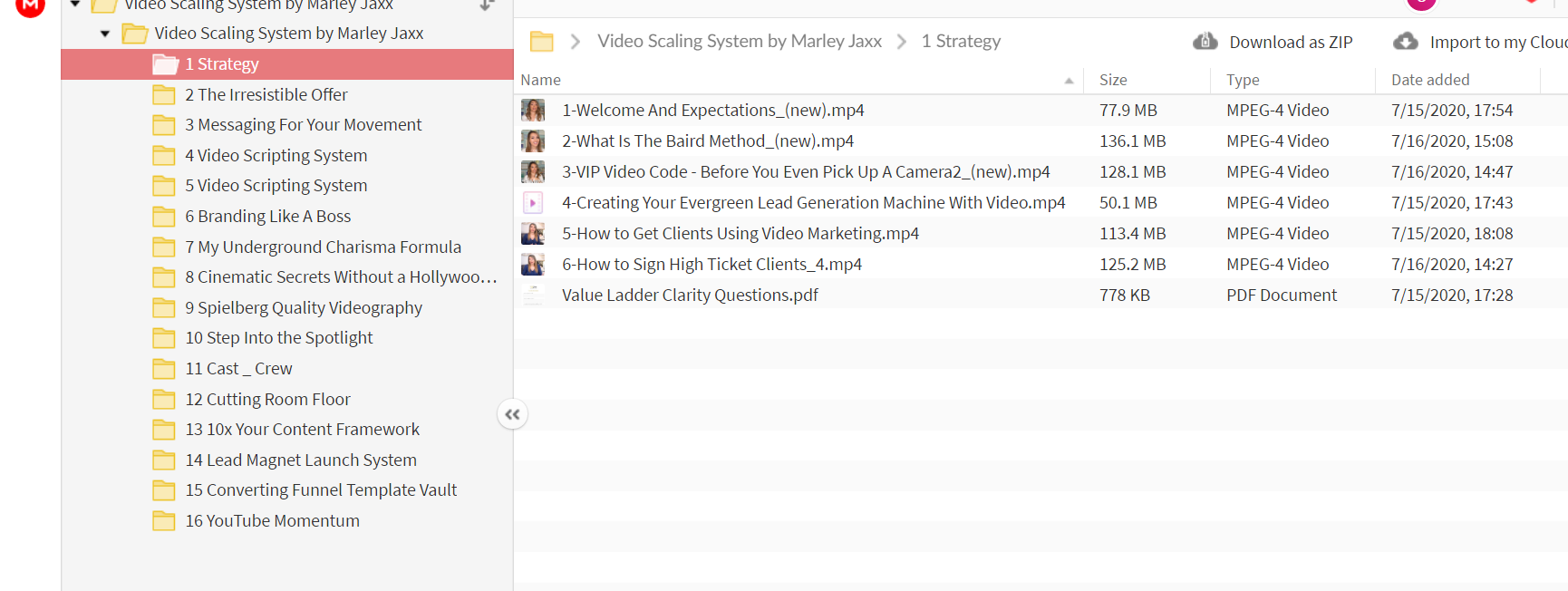Click thumbnail of 6-How to Sign High Ticket video
1568x591 pixels.
(533, 265)
